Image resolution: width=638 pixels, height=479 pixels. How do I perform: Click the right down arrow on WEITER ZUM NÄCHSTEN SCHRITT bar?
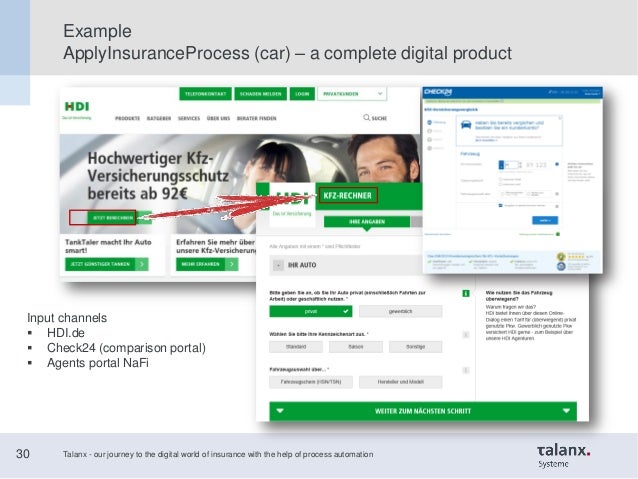tap(566, 411)
